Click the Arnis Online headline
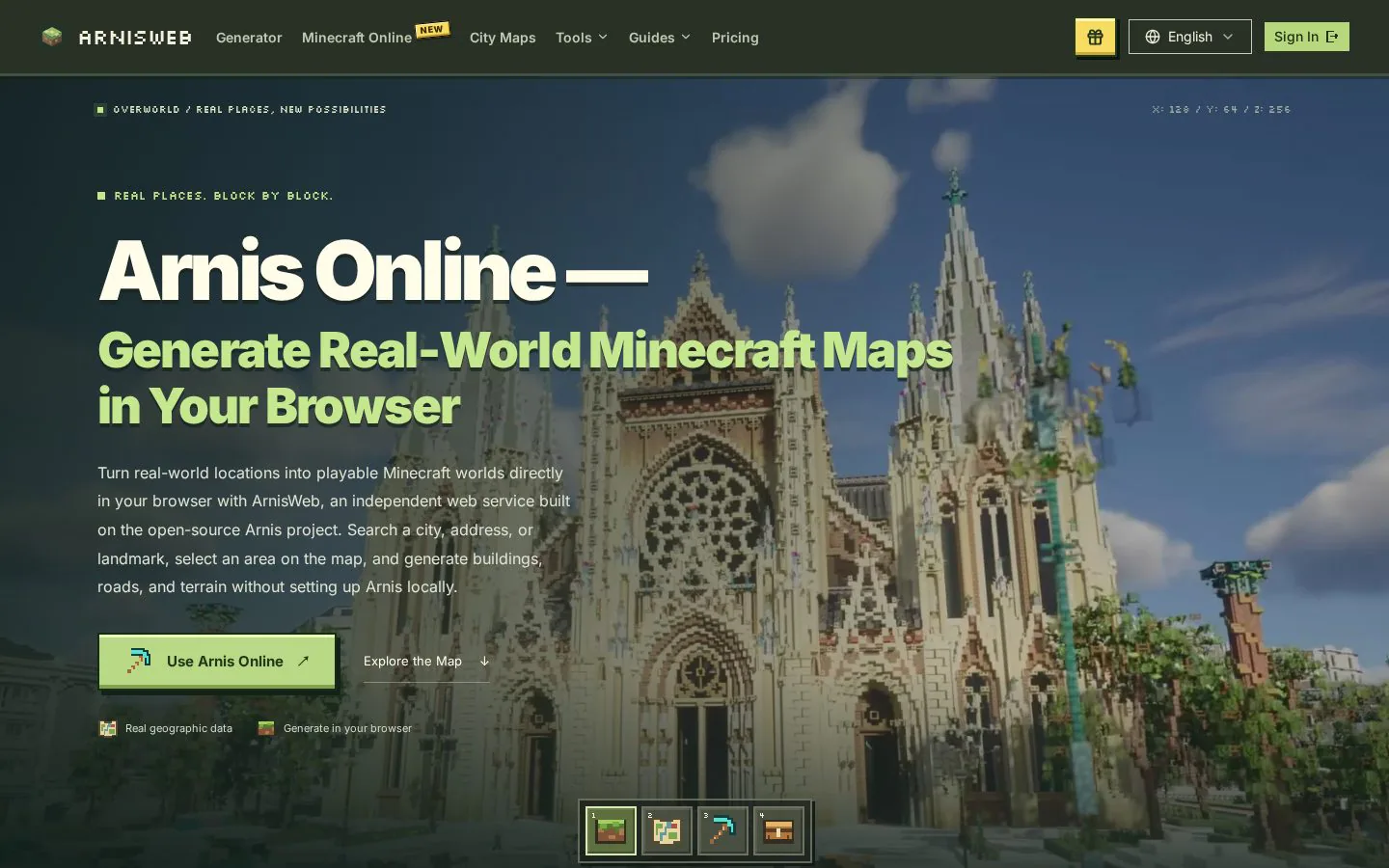1389x868 pixels. [372, 271]
